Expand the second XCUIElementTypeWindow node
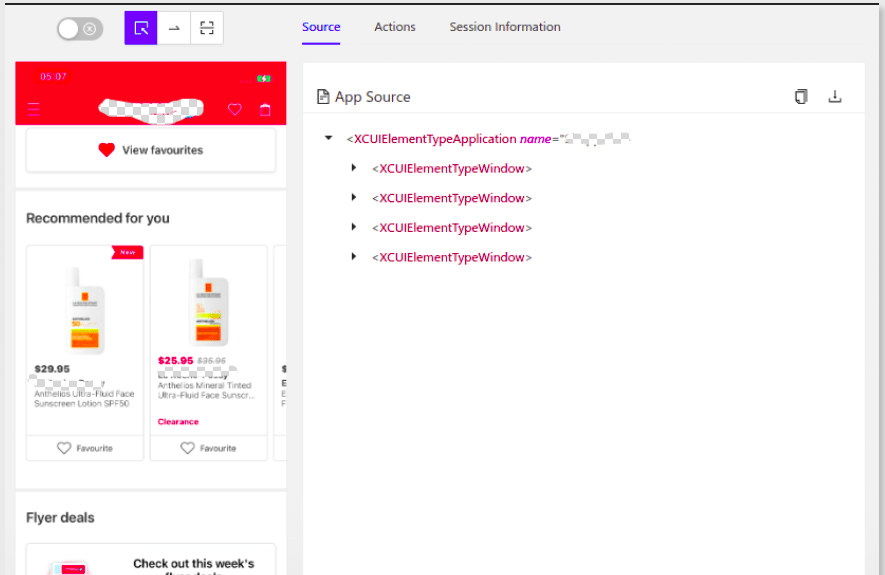 (354, 197)
